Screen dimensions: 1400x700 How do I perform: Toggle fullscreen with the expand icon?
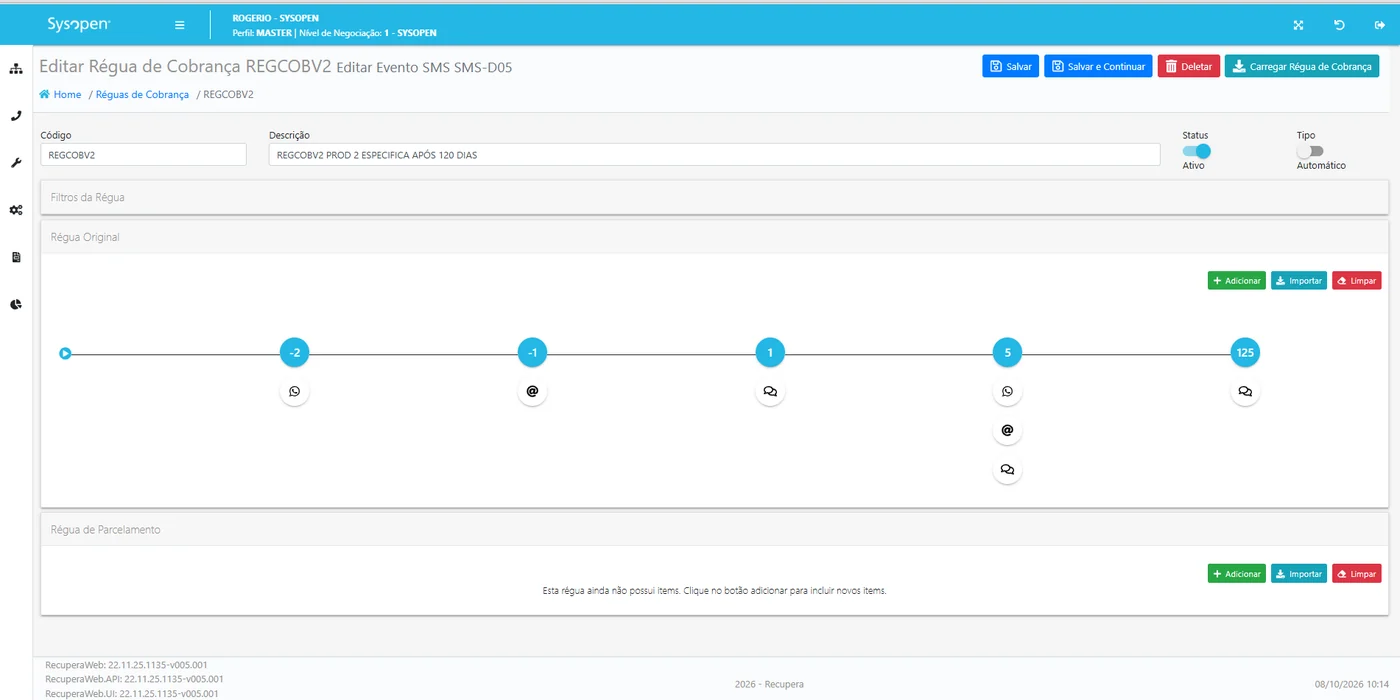tap(1298, 25)
